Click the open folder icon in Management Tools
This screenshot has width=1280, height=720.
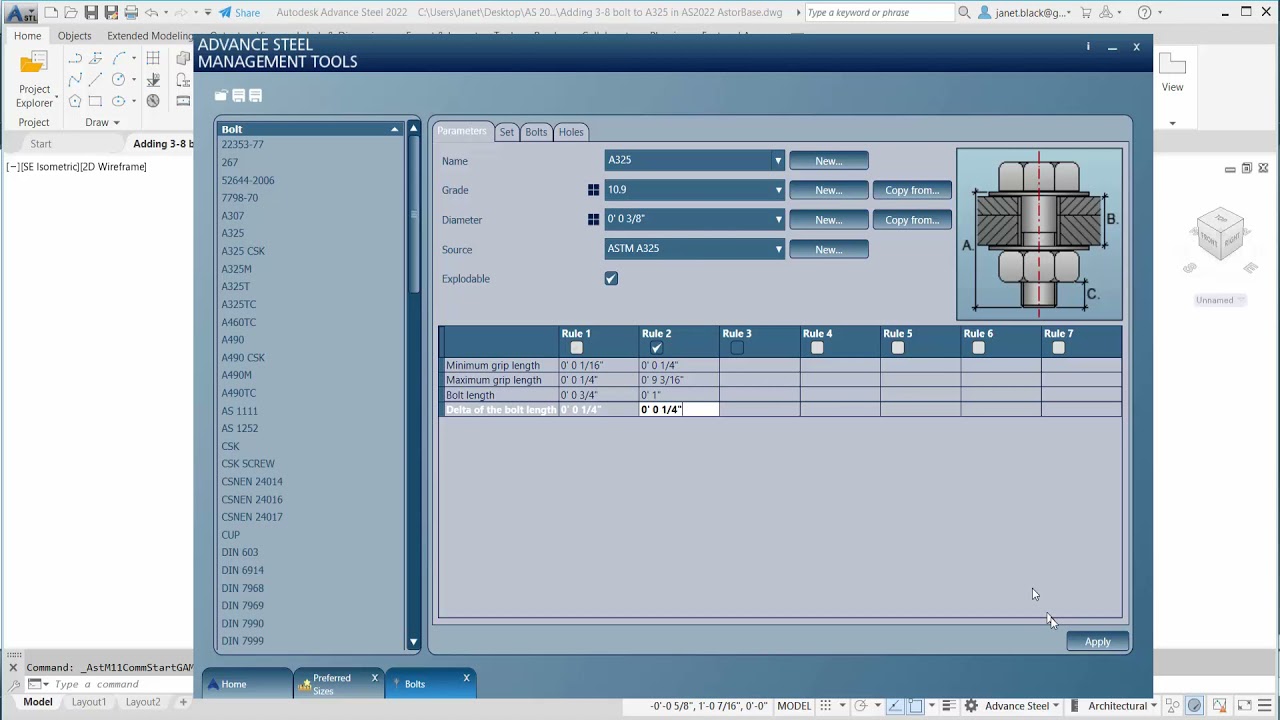pos(221,95)
